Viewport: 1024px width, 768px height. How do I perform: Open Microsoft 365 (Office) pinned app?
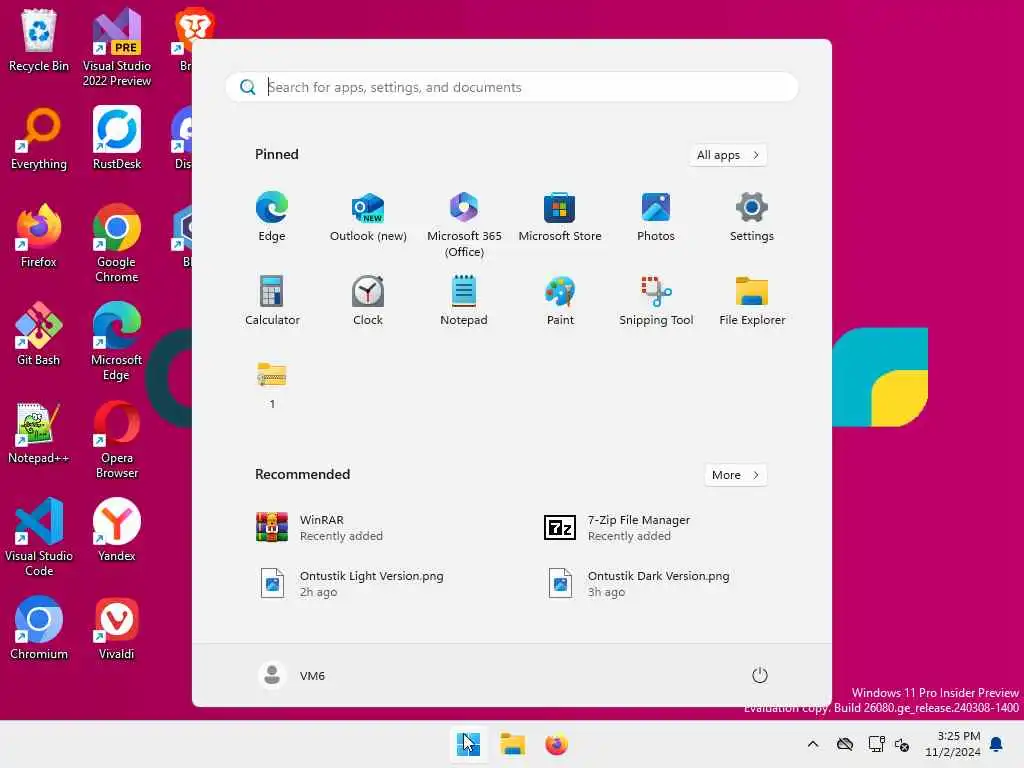pos(464,225)
